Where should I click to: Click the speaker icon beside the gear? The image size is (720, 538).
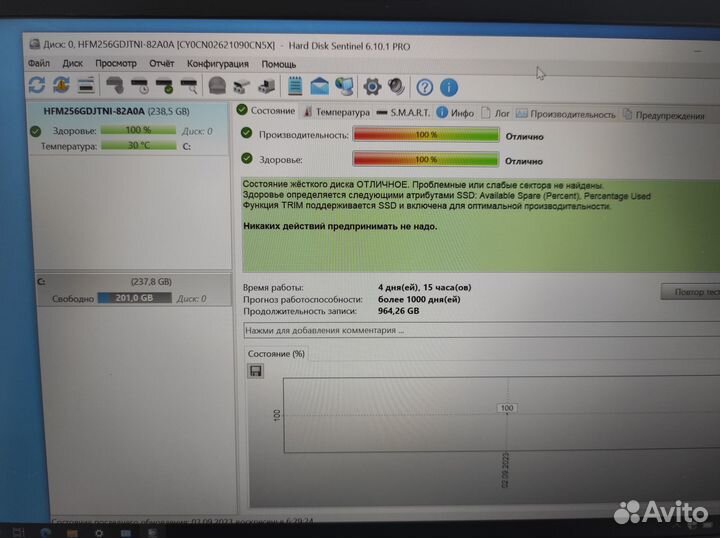pos(396,87)
